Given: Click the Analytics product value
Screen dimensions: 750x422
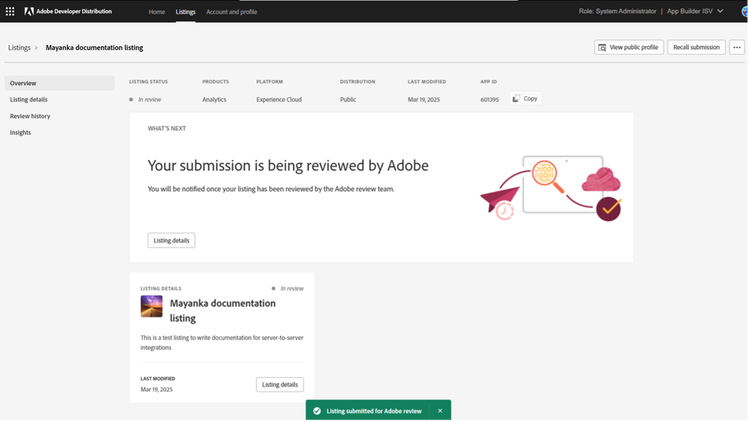Looking at the screenshot, I should point(214,100).
